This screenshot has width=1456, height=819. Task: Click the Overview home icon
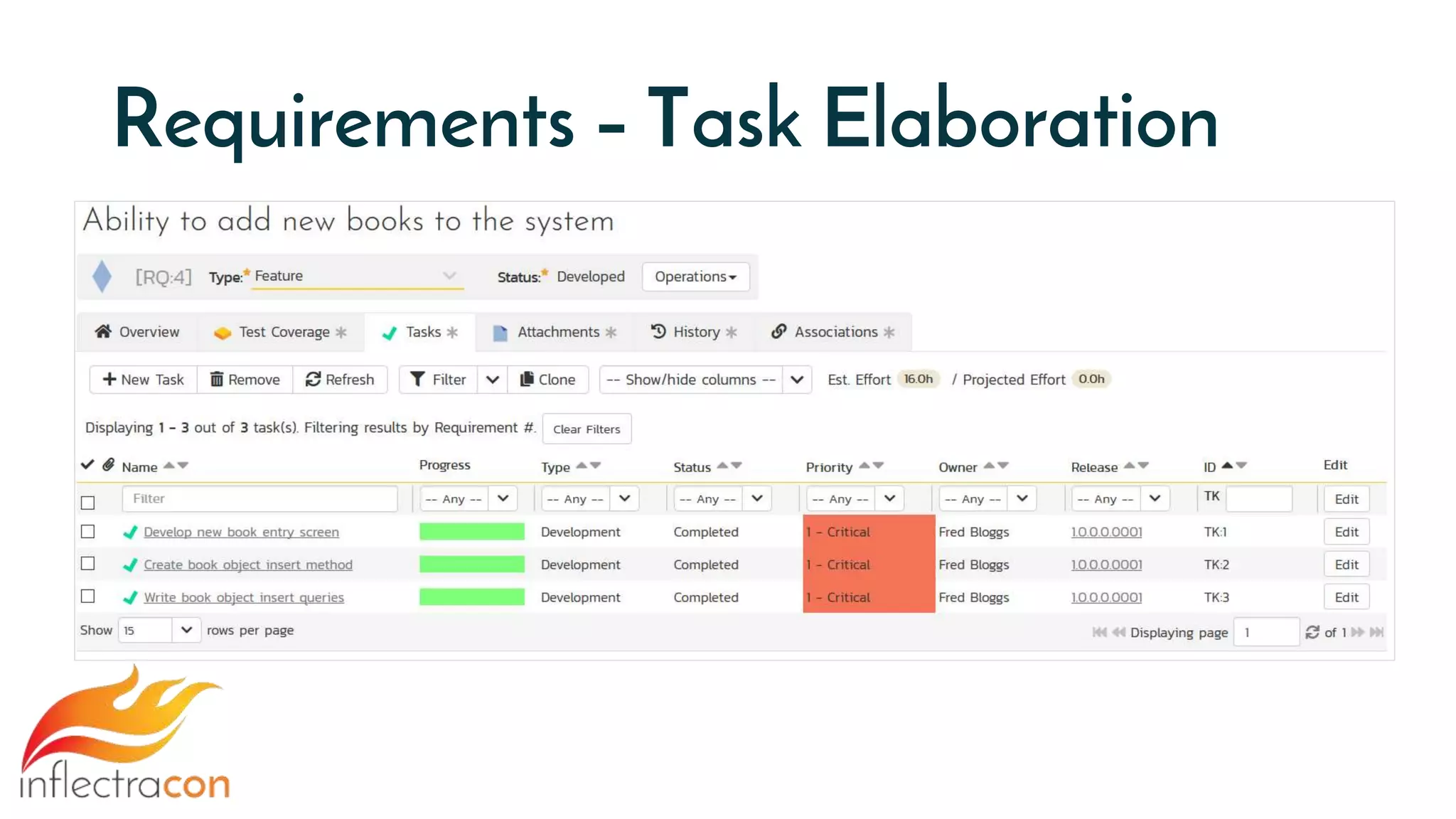103,331
